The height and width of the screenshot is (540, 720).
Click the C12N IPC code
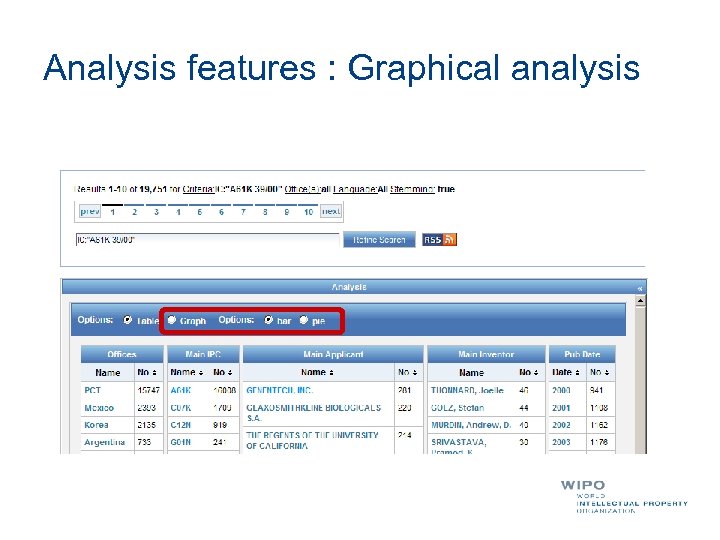(x=180, y=425)
